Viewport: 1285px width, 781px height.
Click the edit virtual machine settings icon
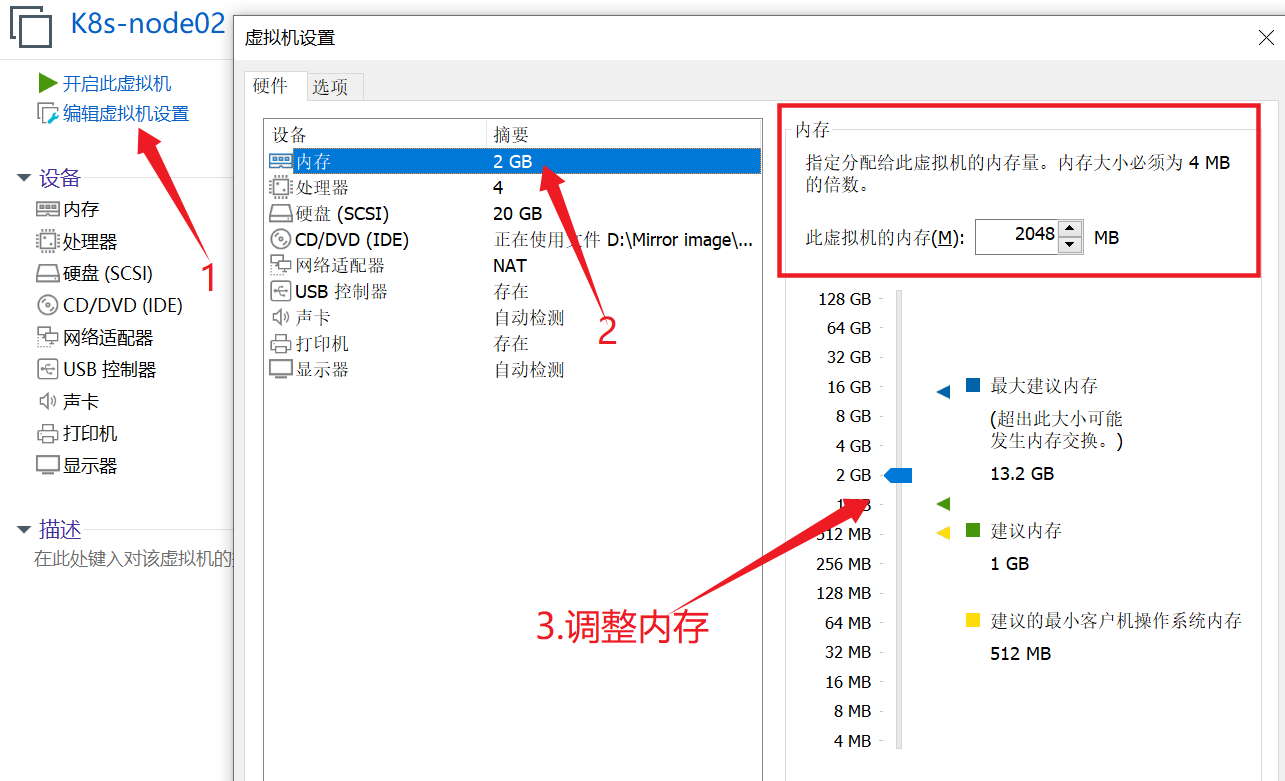pyautogui.click(x=48, y=114)
